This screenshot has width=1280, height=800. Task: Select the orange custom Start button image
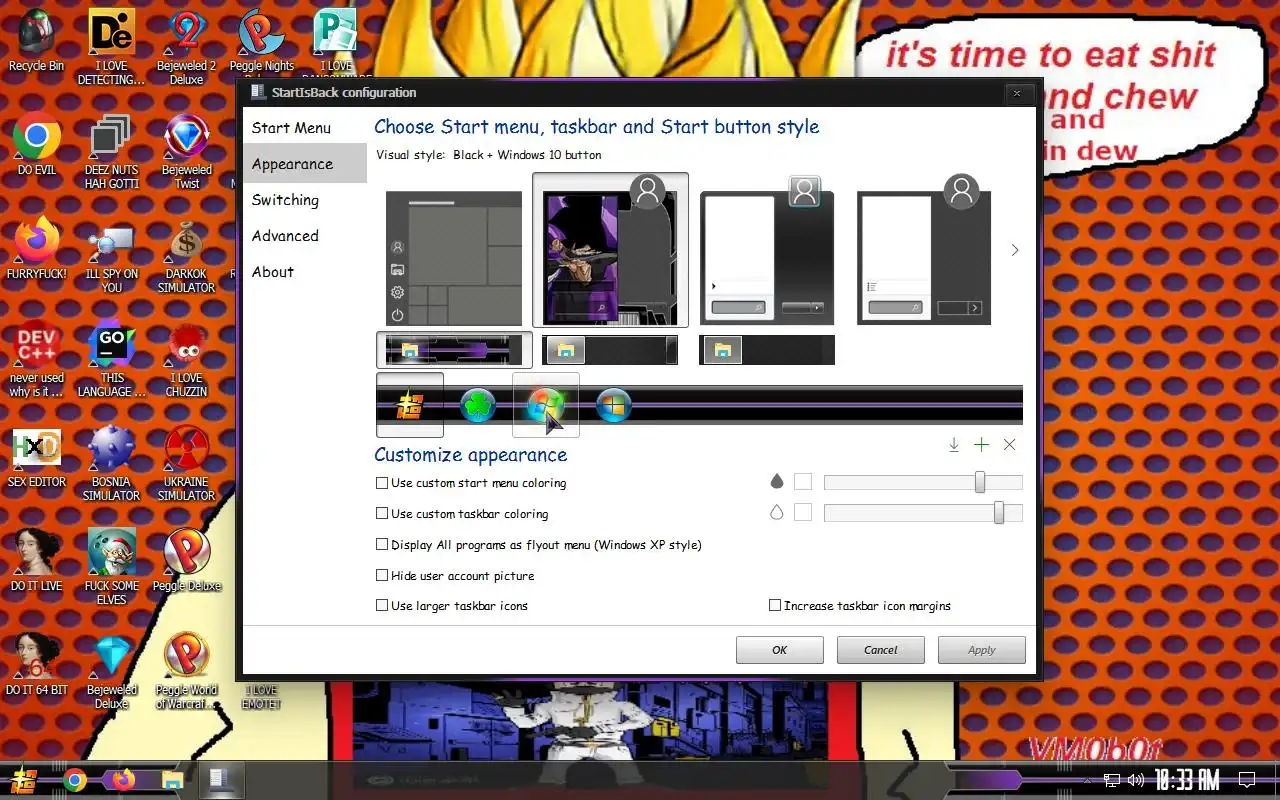(410, 405)
